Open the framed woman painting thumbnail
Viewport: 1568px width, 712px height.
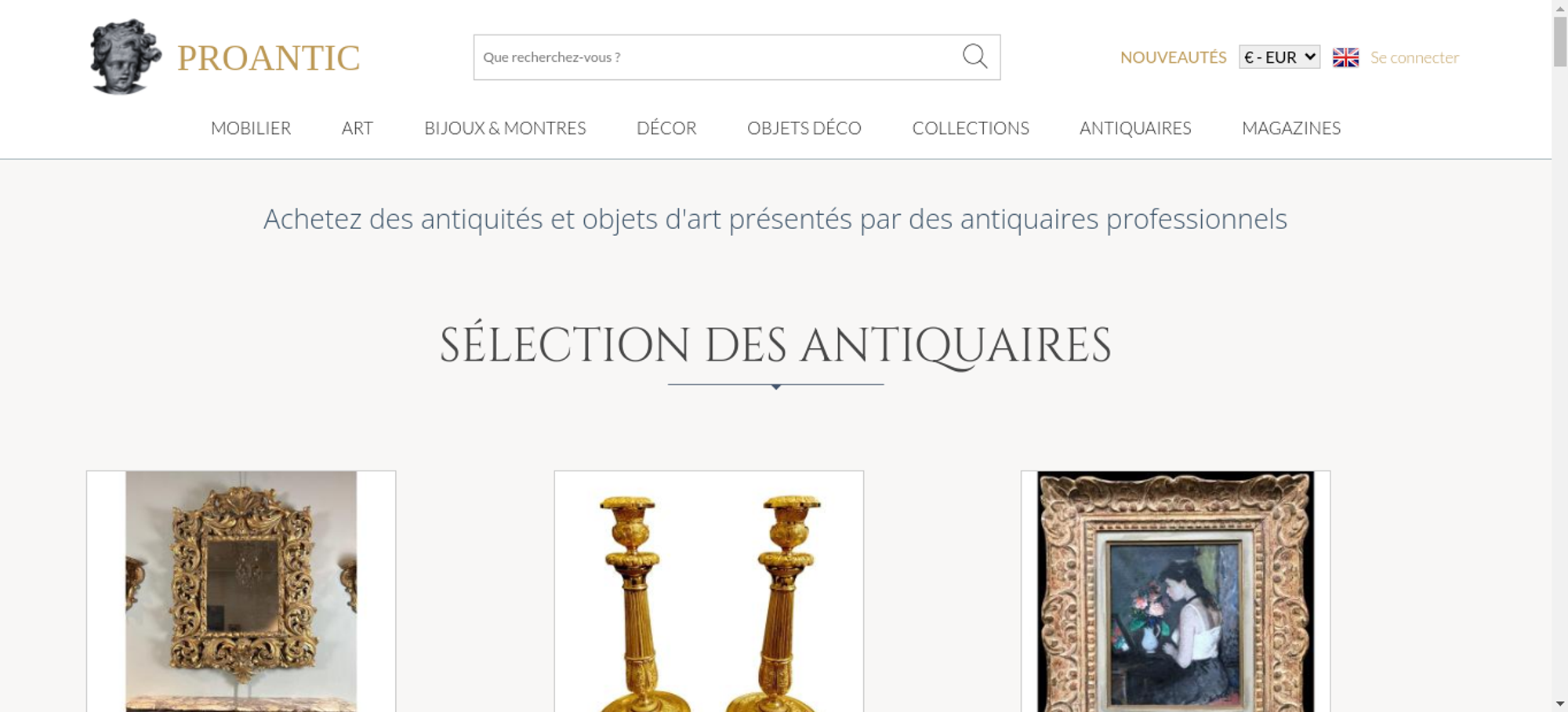pyautogui.click(x=1175, y=591)
